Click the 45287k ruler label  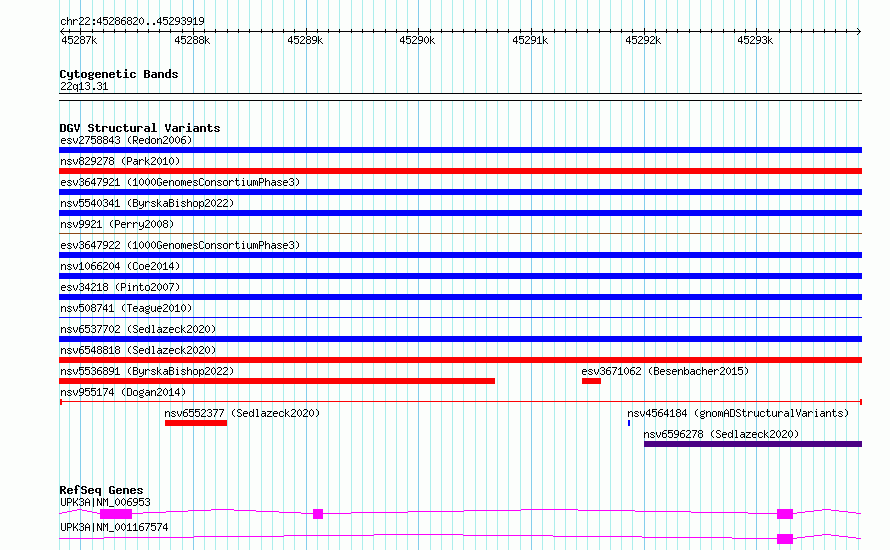click(x=79, y=40)
